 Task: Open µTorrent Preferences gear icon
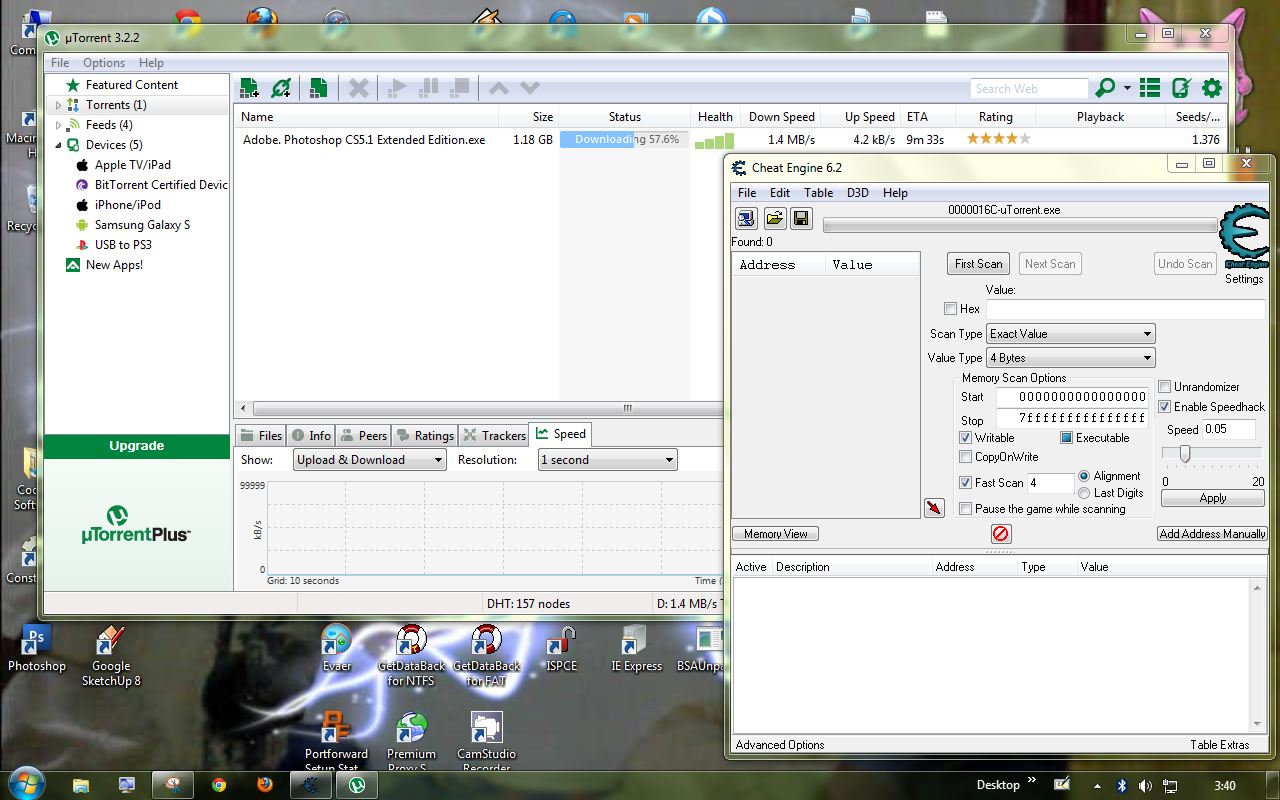point(1212,88)
